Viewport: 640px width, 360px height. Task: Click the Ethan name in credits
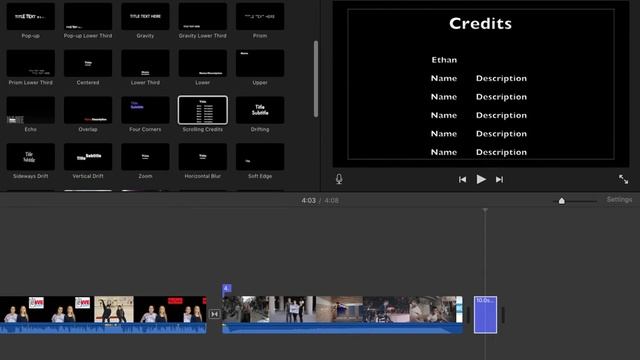(x=444, y=60)
